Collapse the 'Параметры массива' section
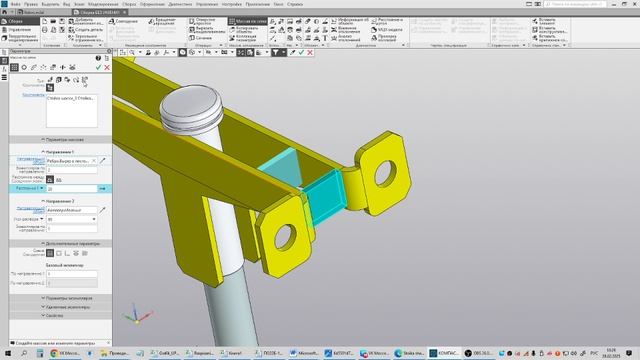640x360 pixels. click(x=60, y=140)
